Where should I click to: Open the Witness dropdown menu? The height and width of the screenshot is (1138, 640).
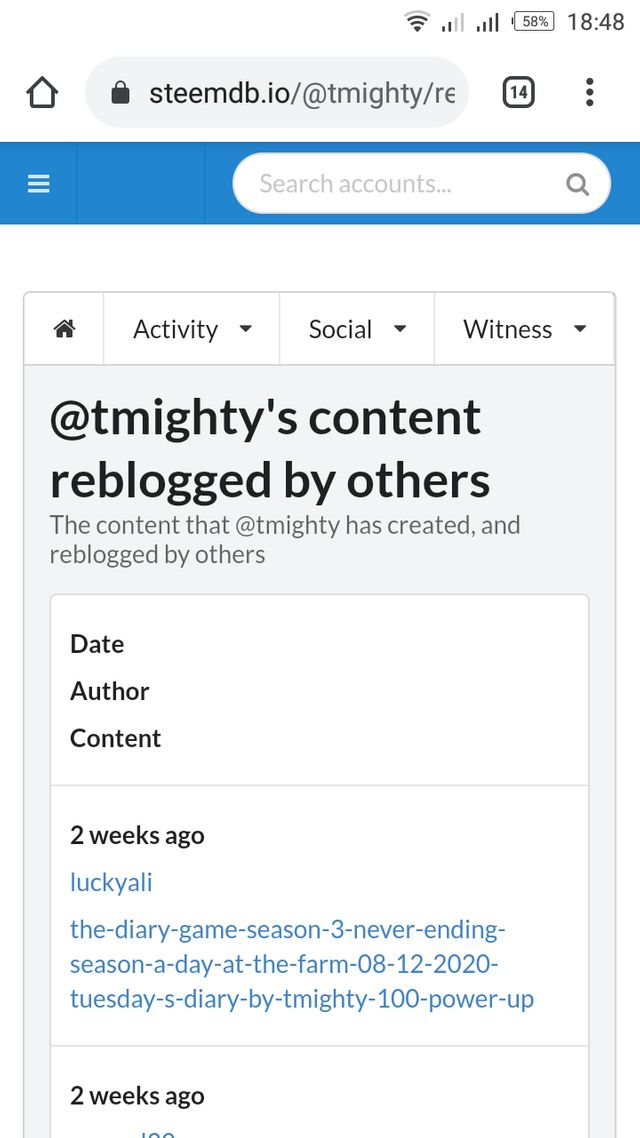coord(524,329)
